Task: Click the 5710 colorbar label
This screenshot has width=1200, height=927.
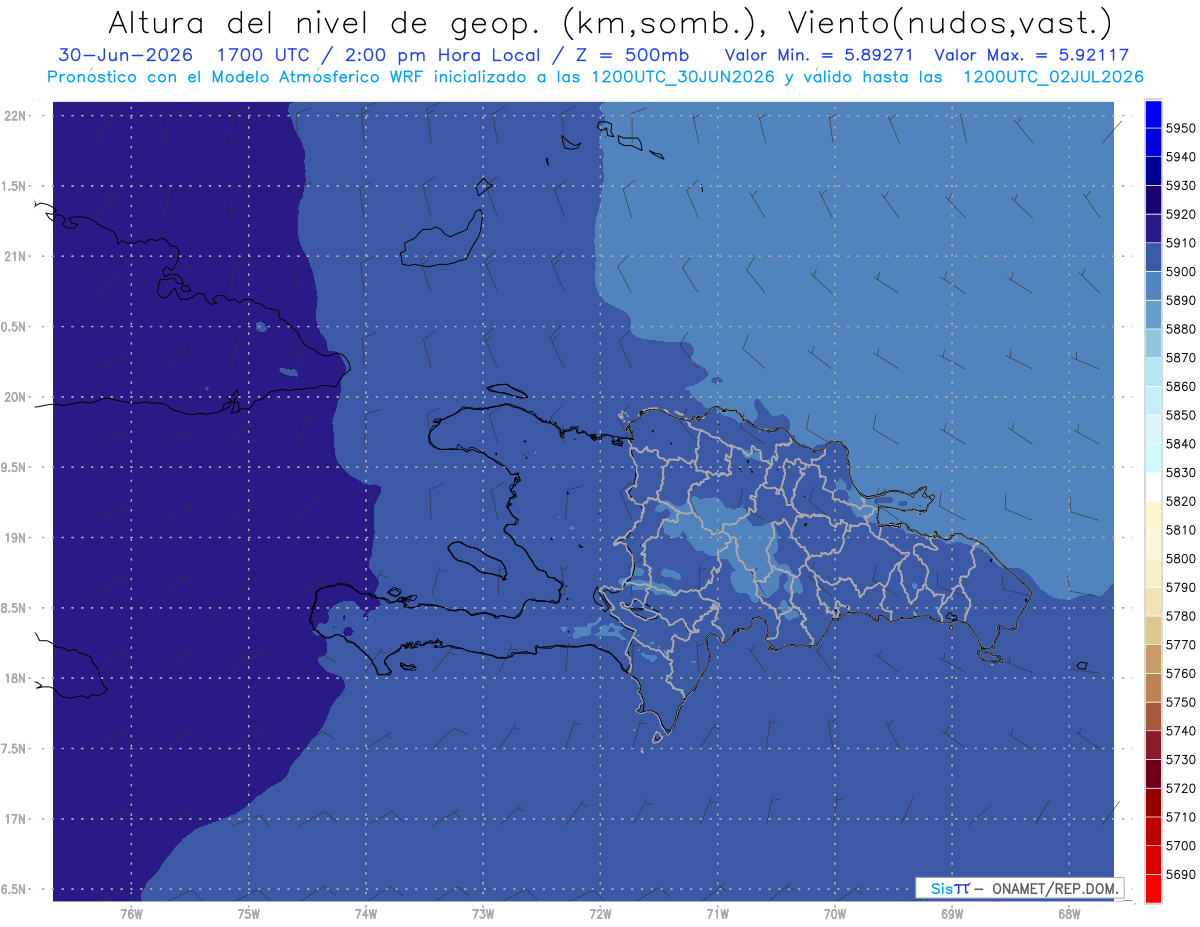Action: pos(1180,818)
